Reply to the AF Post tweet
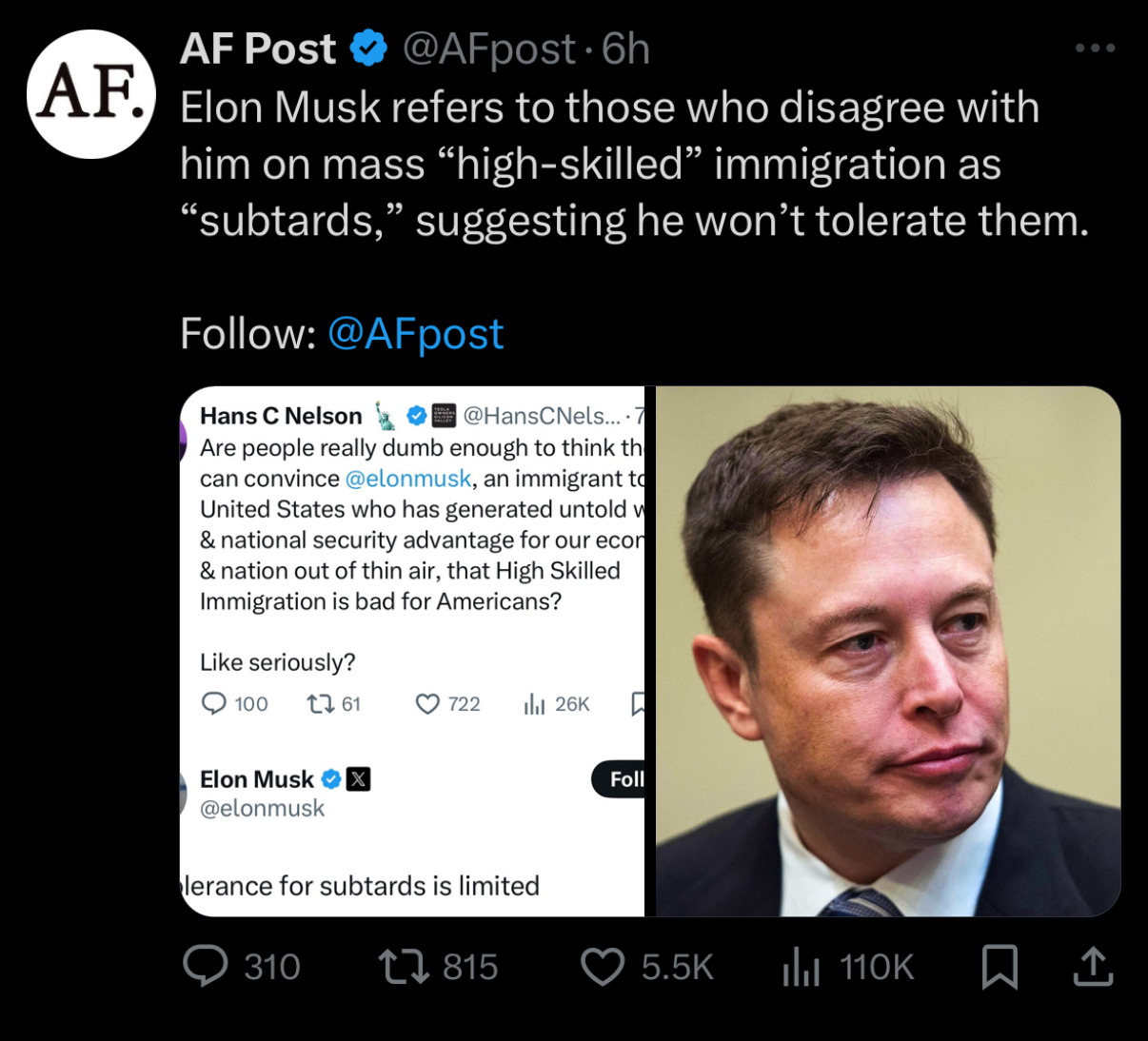This screenshot has height=1041, width=1148. tap(206, 966)
